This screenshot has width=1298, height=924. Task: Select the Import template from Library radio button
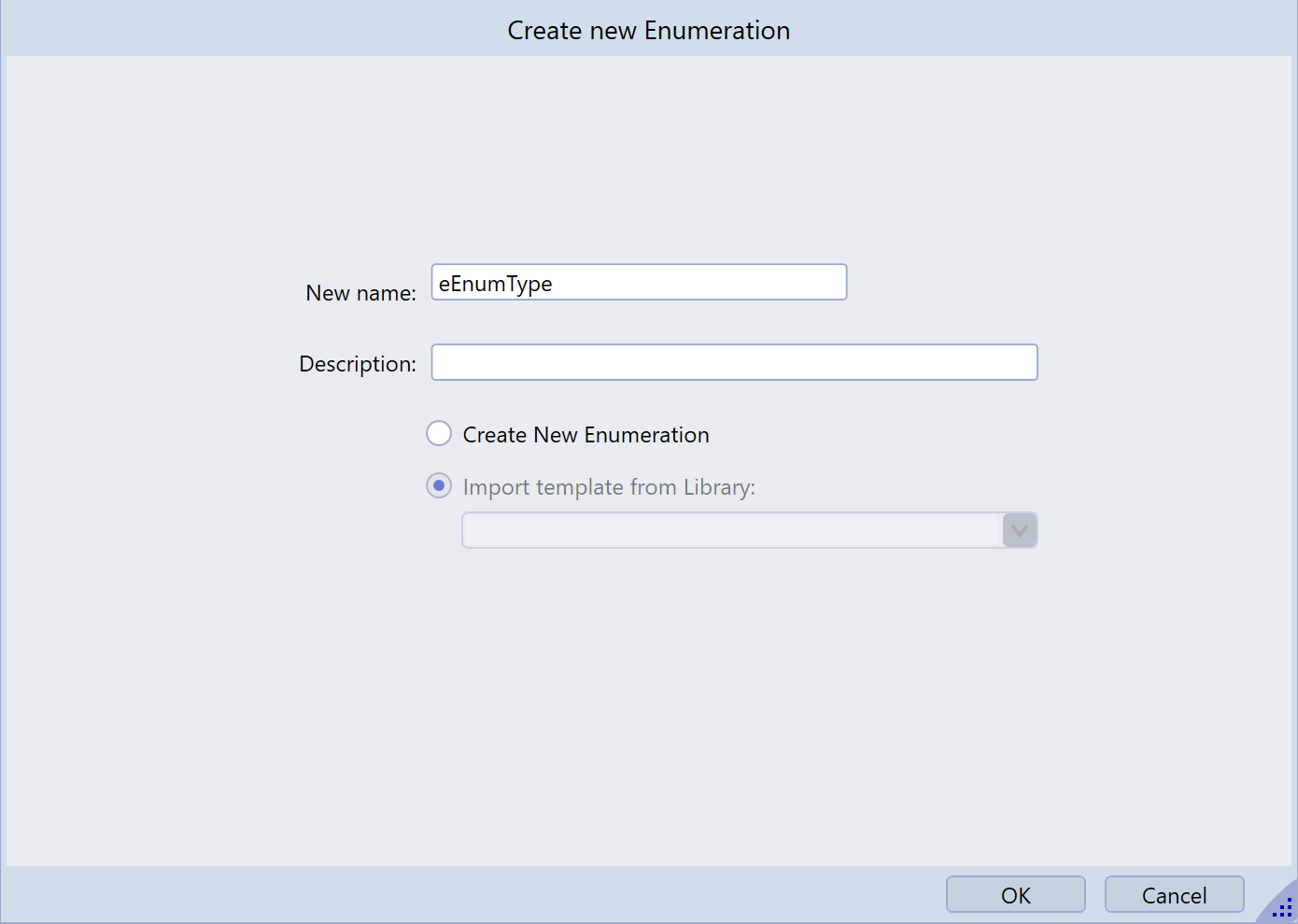(x=439, y=486)
